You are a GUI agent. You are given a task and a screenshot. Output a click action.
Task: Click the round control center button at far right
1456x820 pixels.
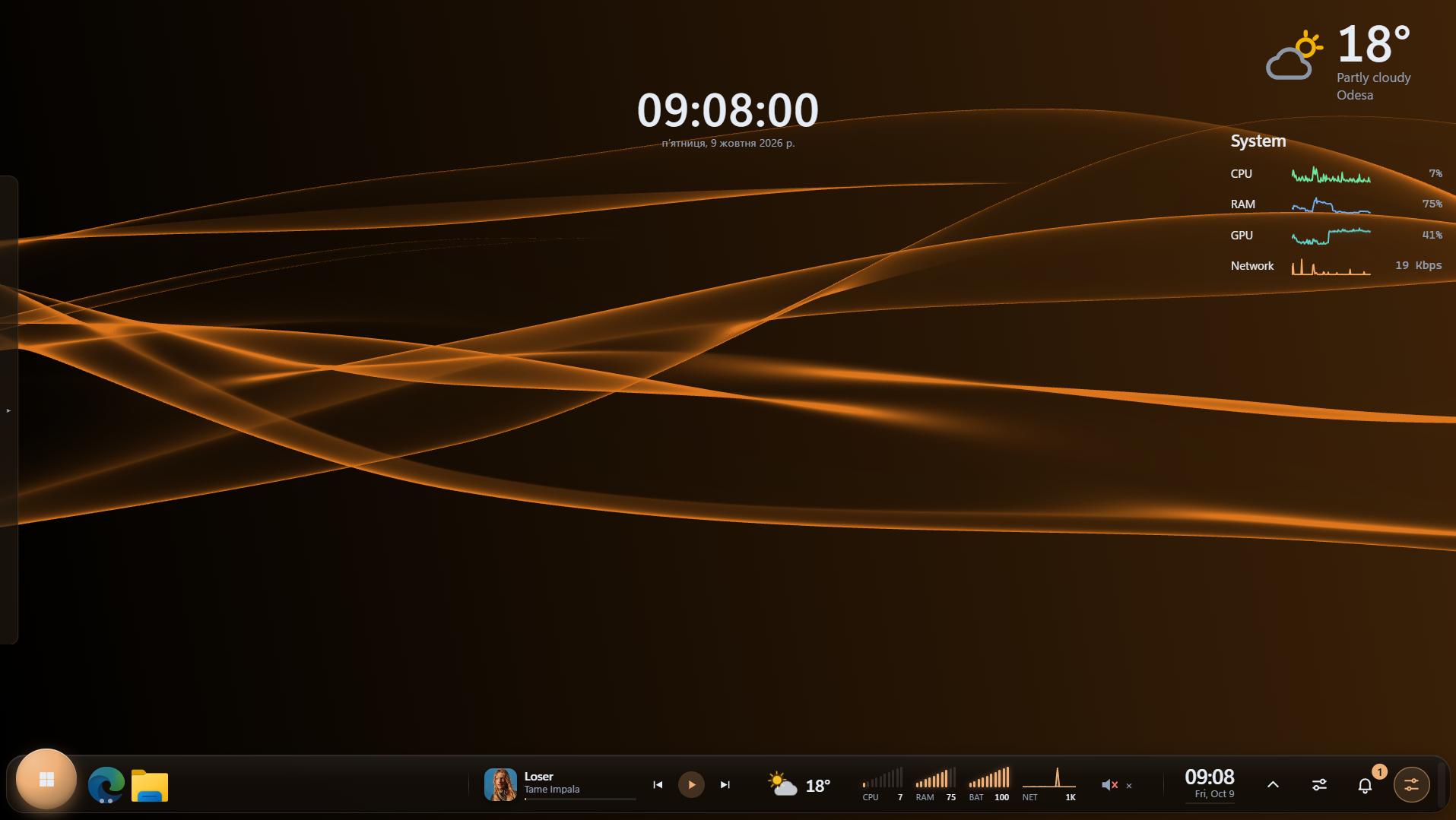1411,784
